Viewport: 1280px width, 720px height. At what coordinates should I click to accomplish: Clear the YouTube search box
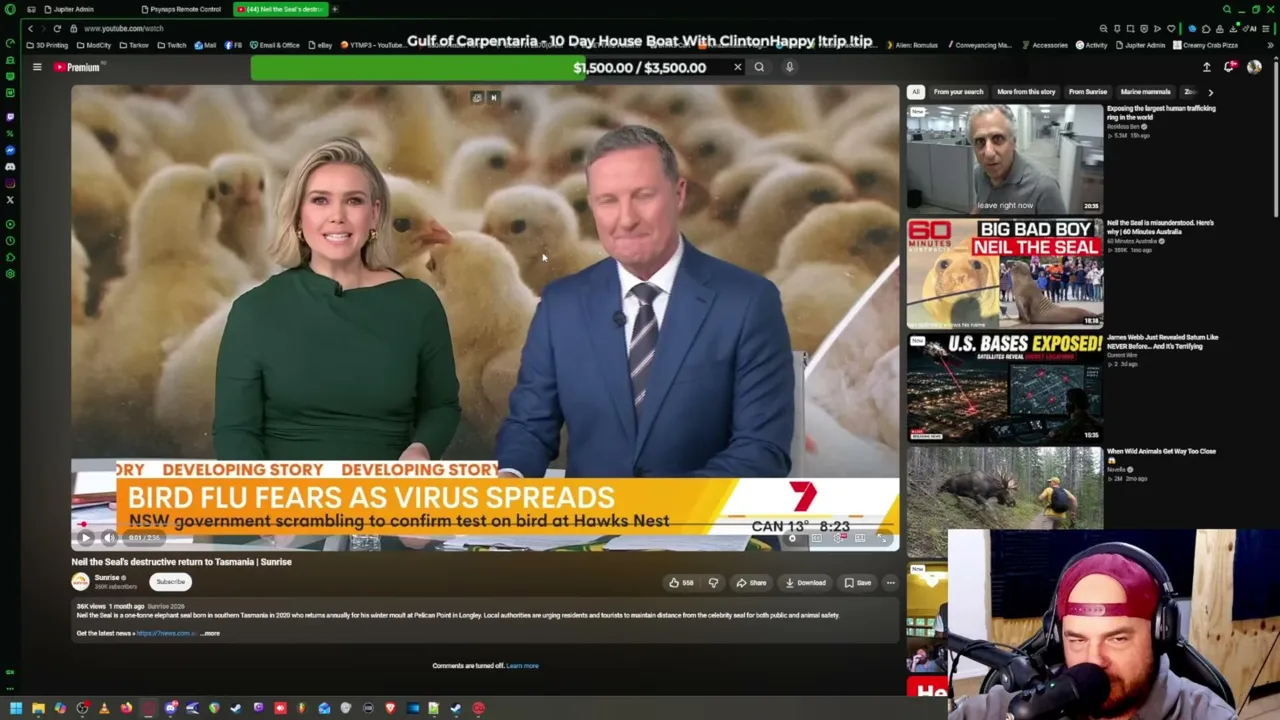738,67
